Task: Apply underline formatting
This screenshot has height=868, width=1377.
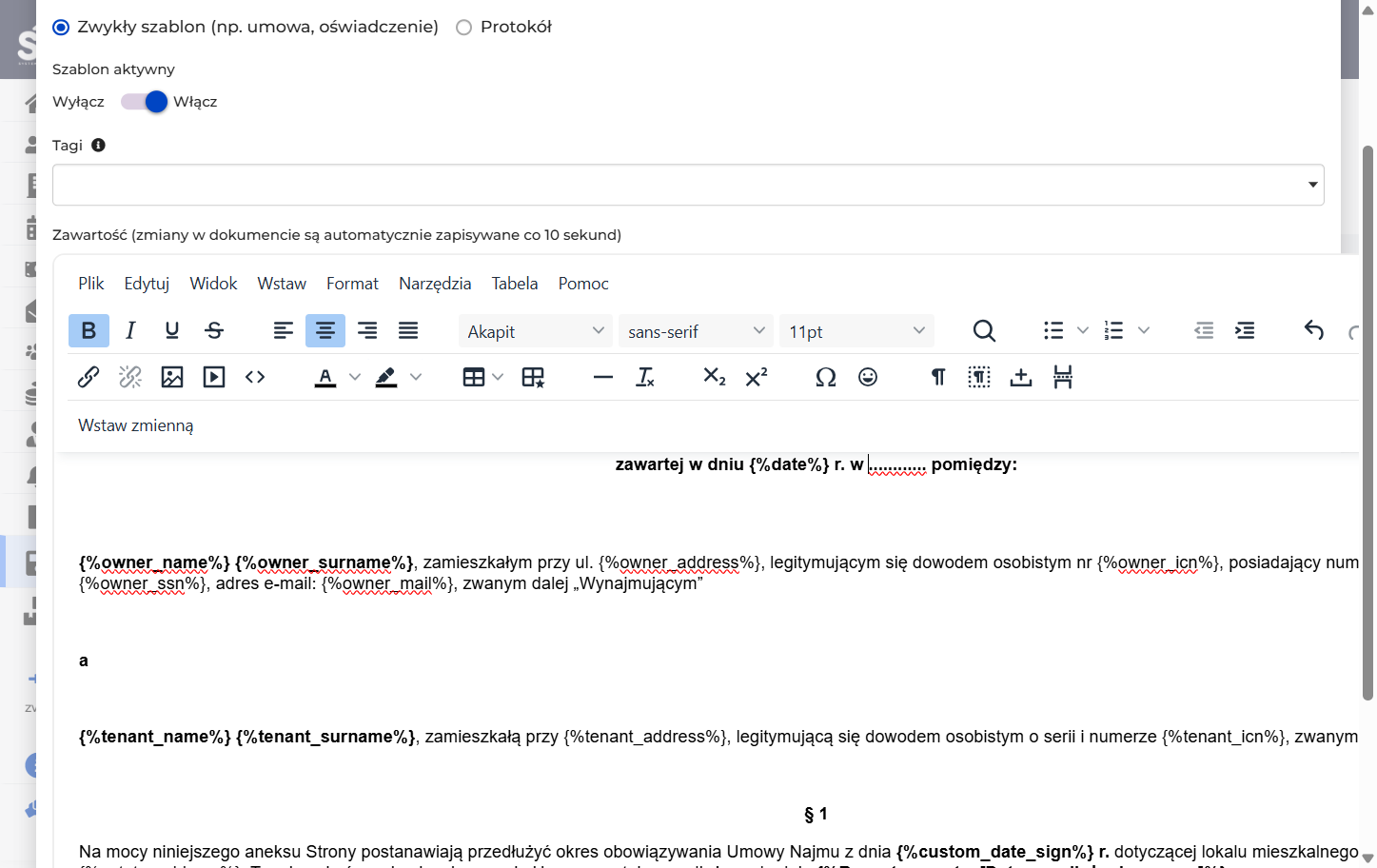Action: [x=172, y=330]
